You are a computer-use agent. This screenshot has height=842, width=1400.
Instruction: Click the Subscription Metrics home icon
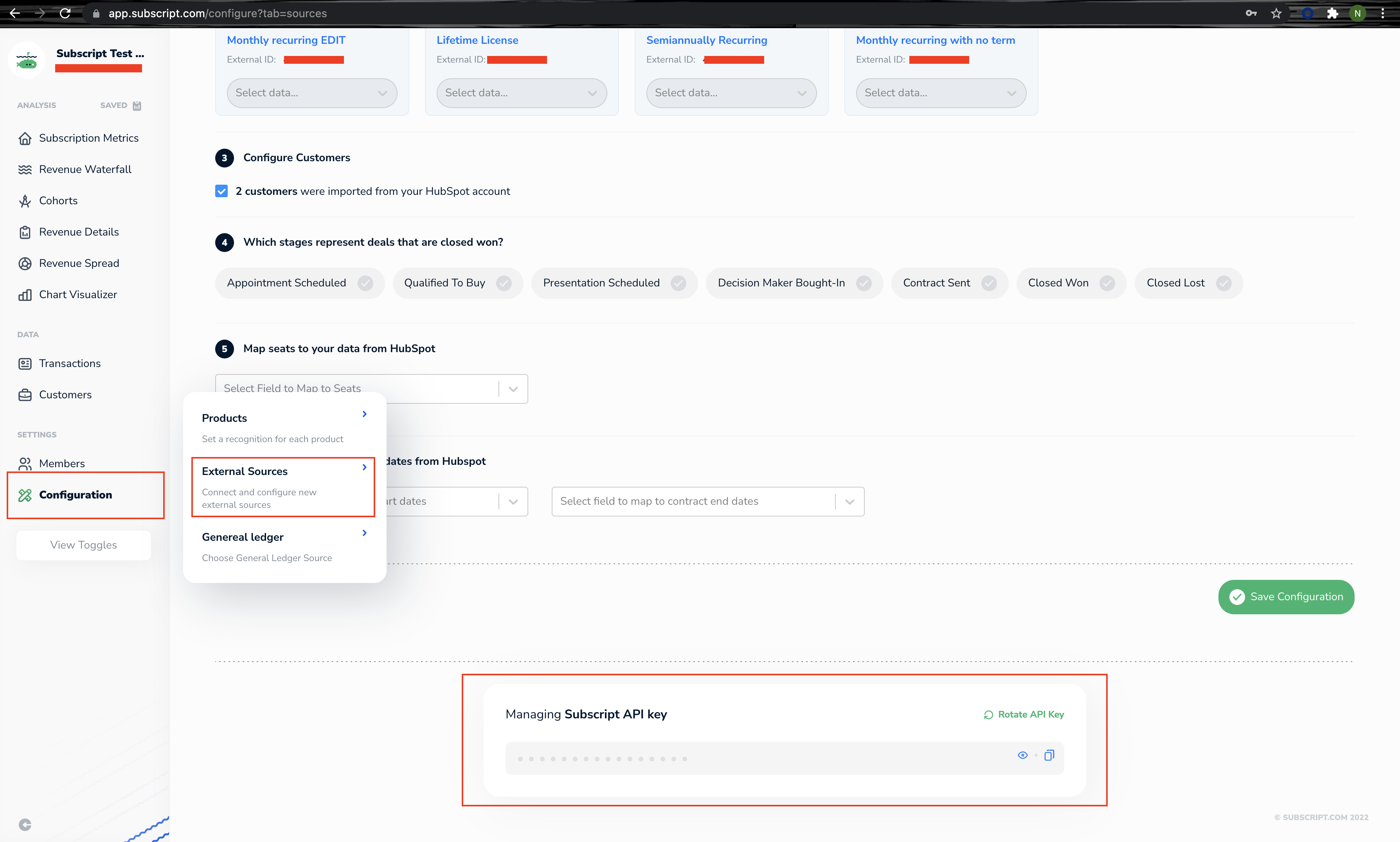point(25,139)
